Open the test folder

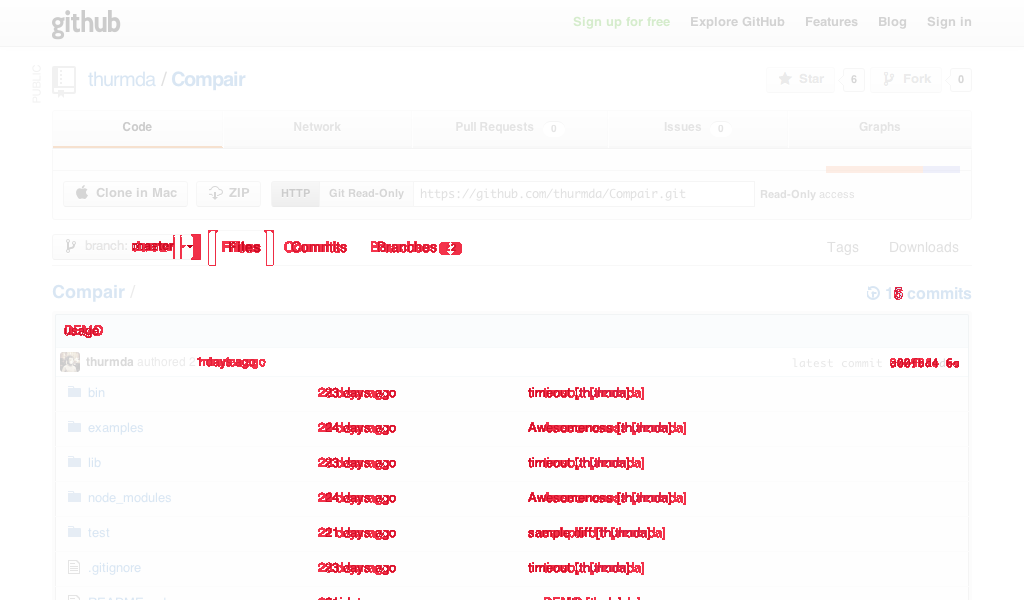click(x=99, y=533)
